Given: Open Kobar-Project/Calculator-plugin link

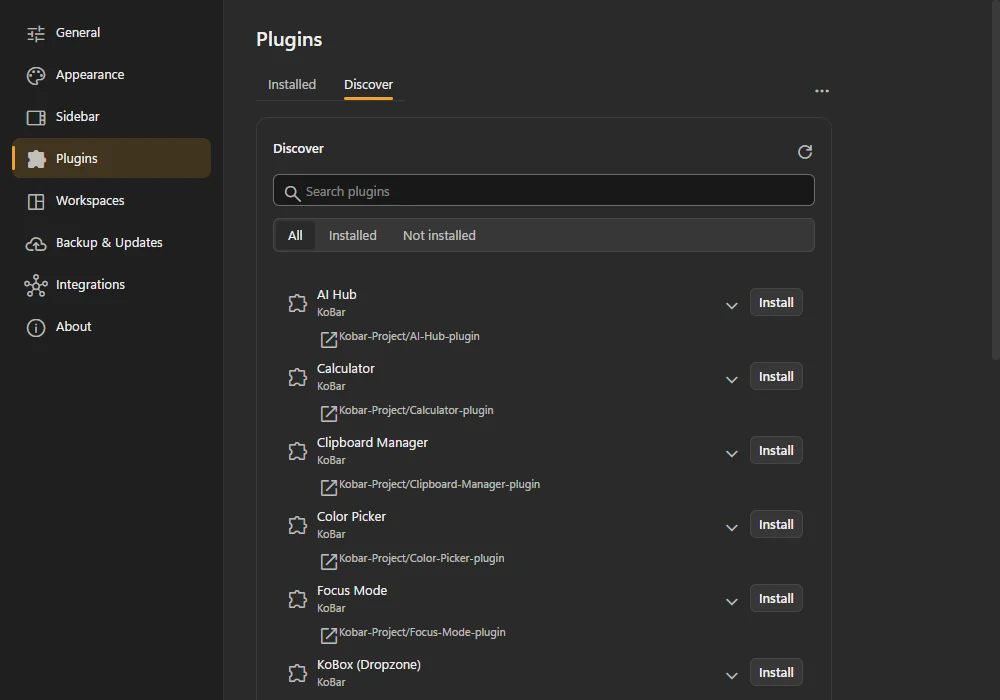Looking at the screenshot, I should pyautogui.click(x=416, y=410).
